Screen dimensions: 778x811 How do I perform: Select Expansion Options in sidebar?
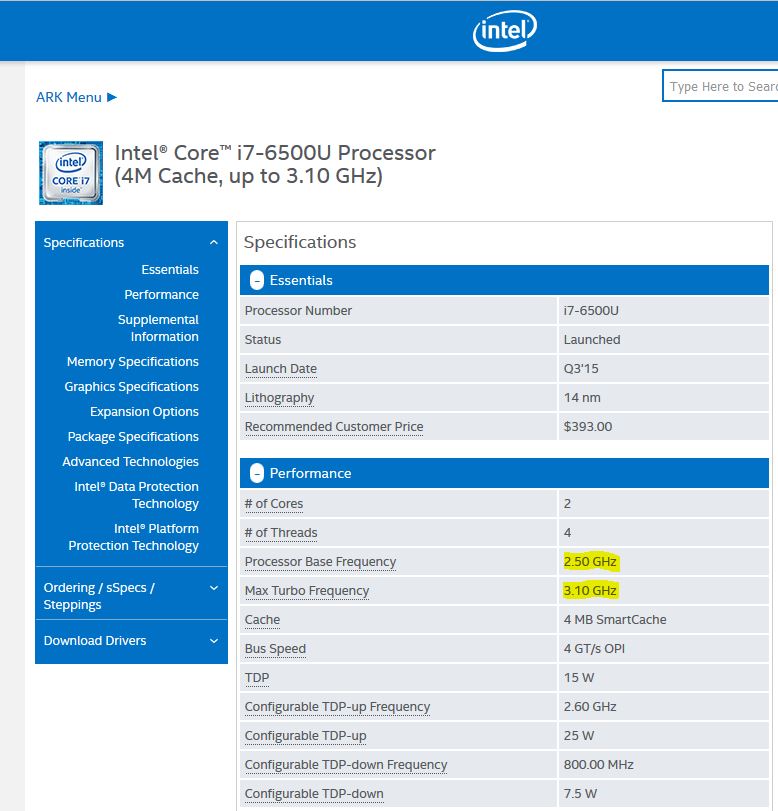(144, 411)
